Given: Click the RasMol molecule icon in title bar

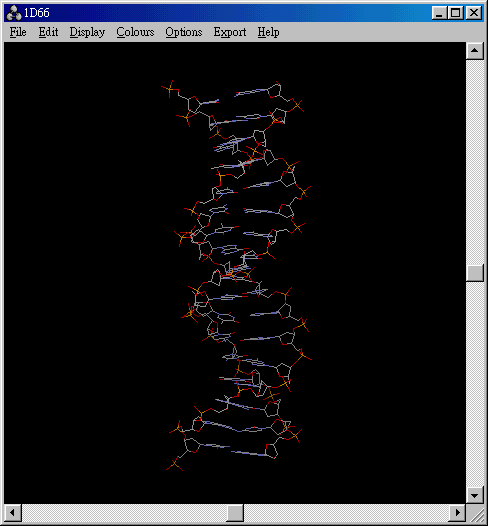Looking at the screenshot, I should (x=14, y=13).
